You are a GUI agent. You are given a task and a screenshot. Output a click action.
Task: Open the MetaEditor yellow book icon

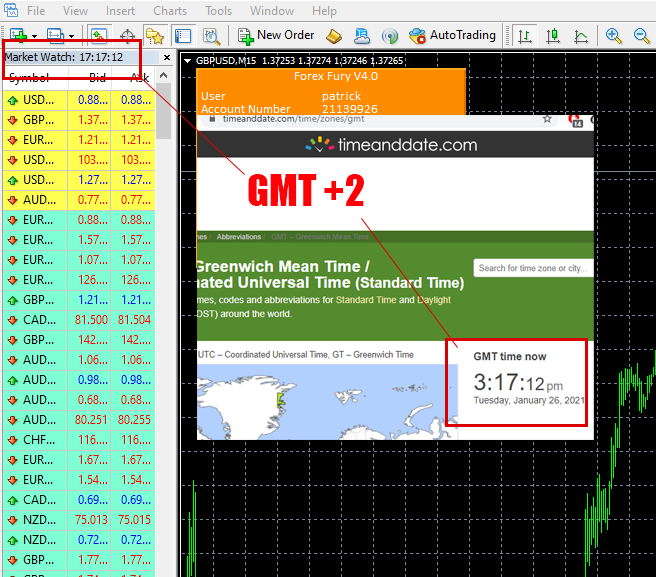click(x=334, y=36)
